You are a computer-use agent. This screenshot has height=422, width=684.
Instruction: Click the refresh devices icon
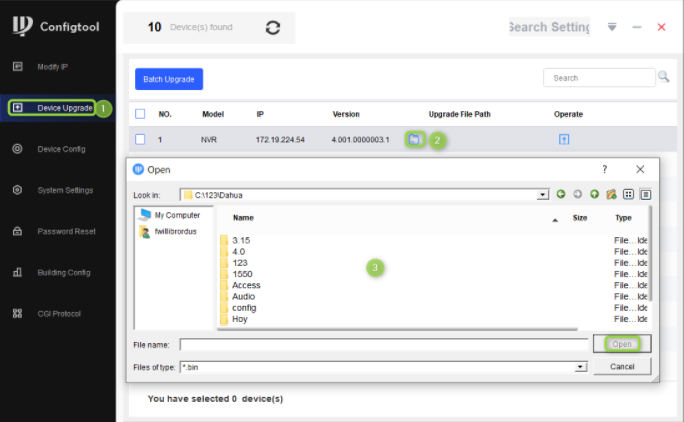[x=273, y=27]
